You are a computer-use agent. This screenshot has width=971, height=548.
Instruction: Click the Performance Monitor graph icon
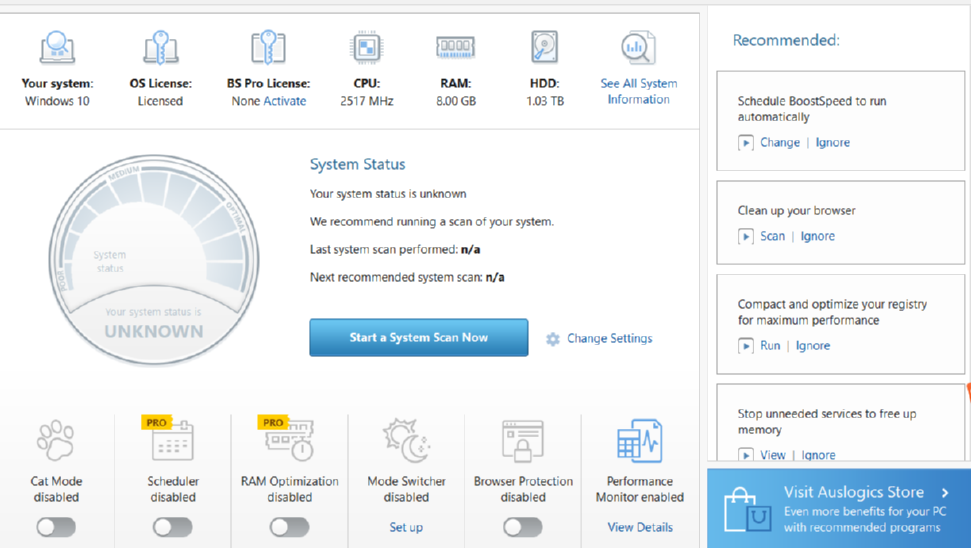640,441
